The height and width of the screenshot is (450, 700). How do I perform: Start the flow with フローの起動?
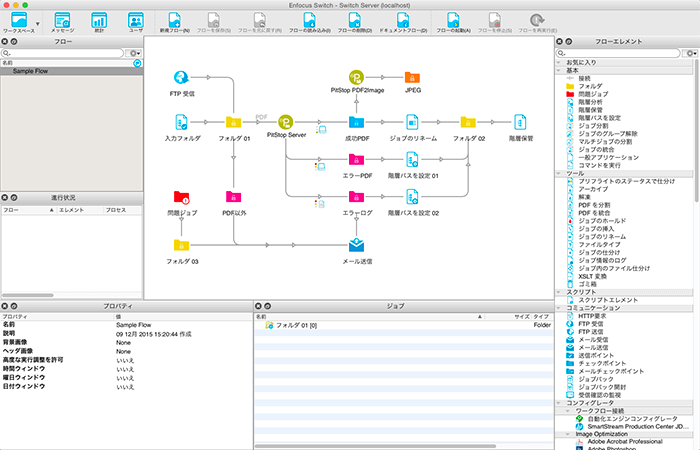[453, 21]
